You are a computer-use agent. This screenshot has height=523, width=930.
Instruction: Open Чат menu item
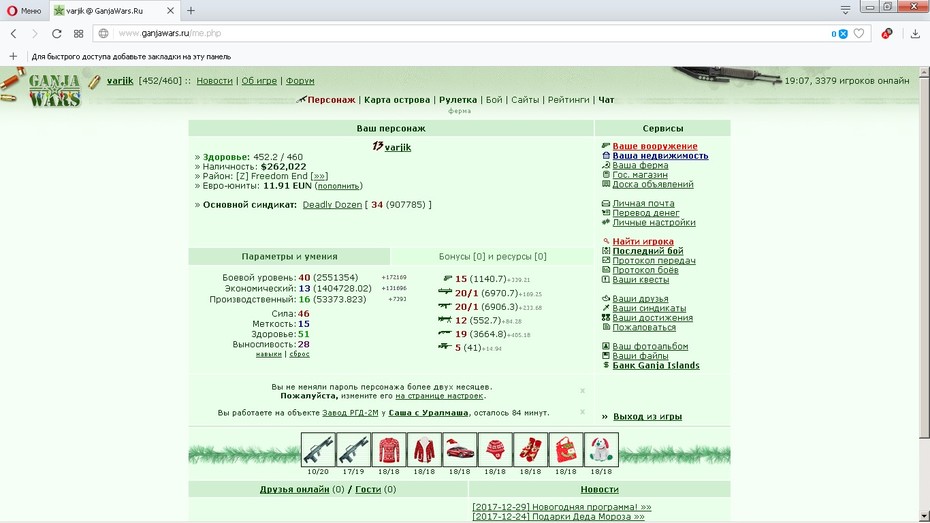[606, 100]
